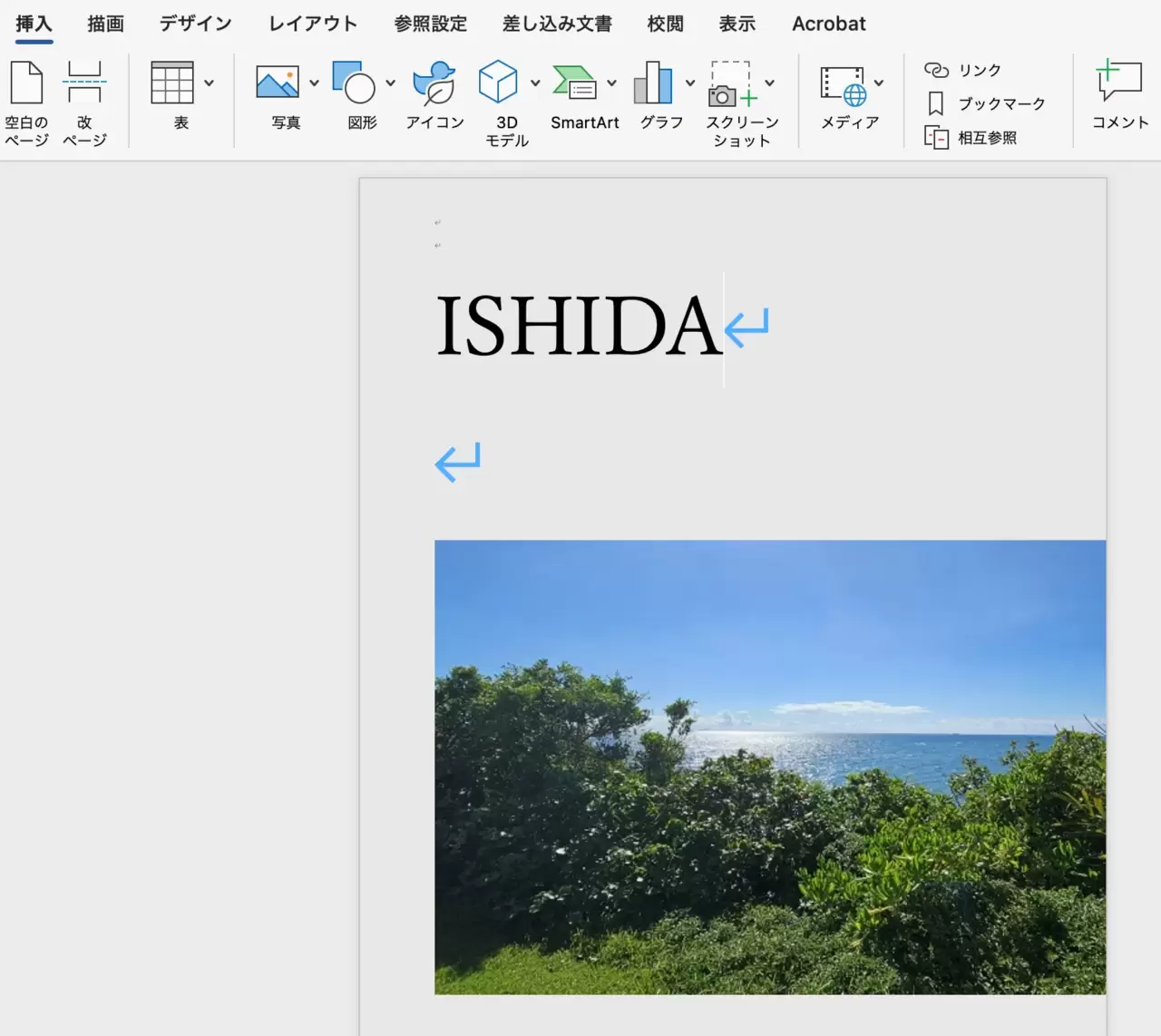Expand the Shapes (図形) dropdown arrow
Screen dimensions: 1161x1036
(x=391, y=83)
